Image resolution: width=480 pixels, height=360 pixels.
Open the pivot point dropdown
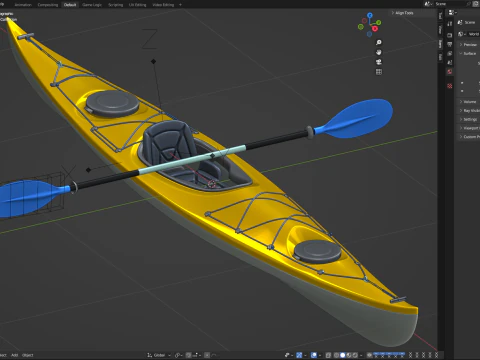coord(178,355)
